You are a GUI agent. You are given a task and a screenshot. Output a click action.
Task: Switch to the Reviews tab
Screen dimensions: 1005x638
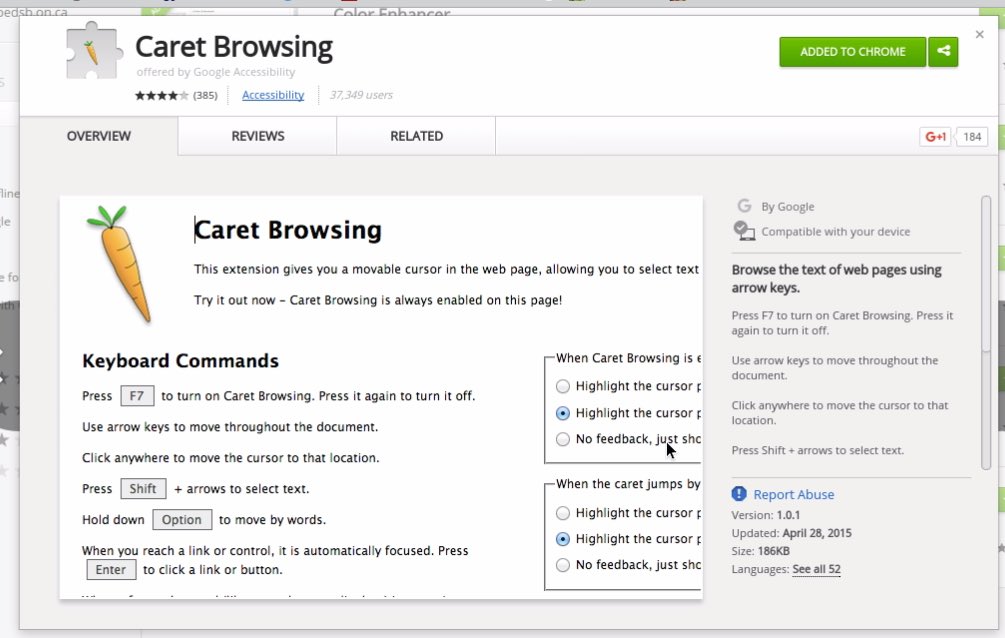[258, 136]
